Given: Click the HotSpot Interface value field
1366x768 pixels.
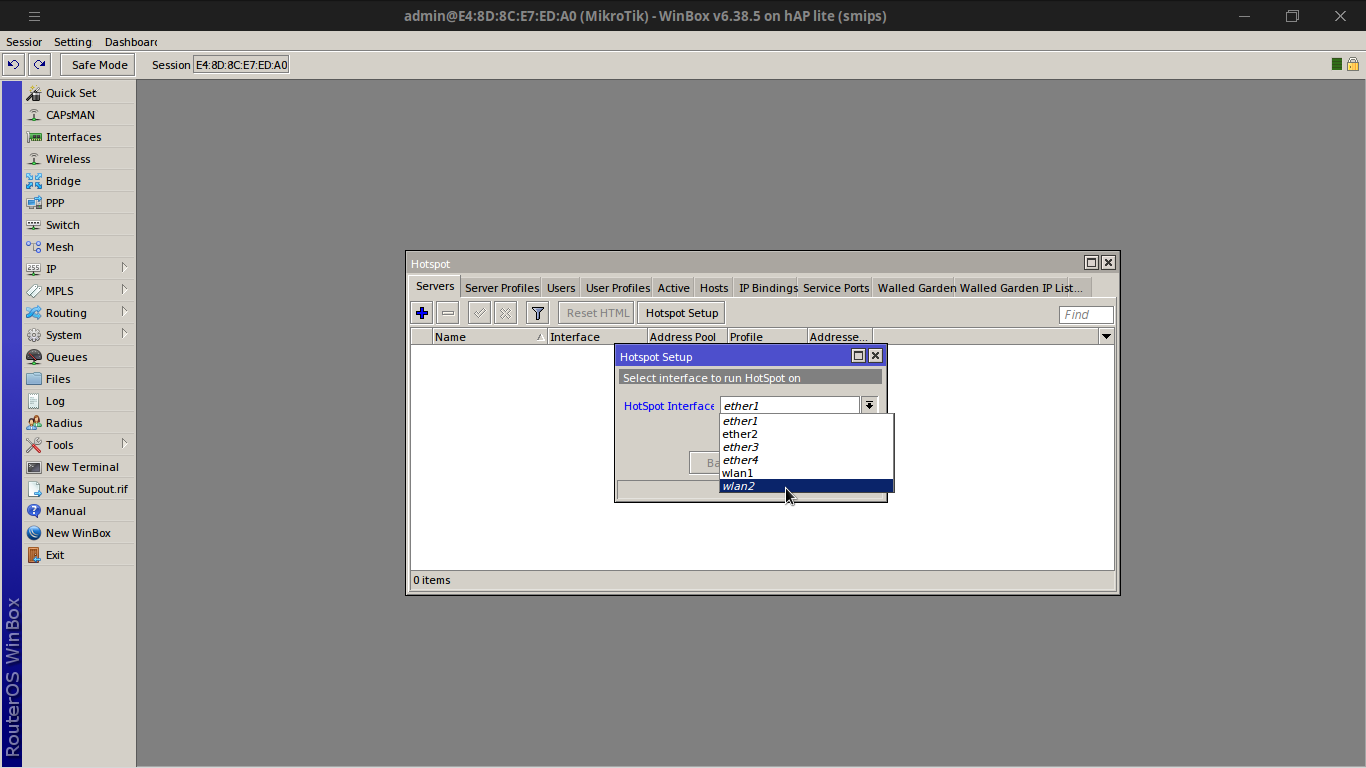Looking at the screenshot, I should pos(790,405).
